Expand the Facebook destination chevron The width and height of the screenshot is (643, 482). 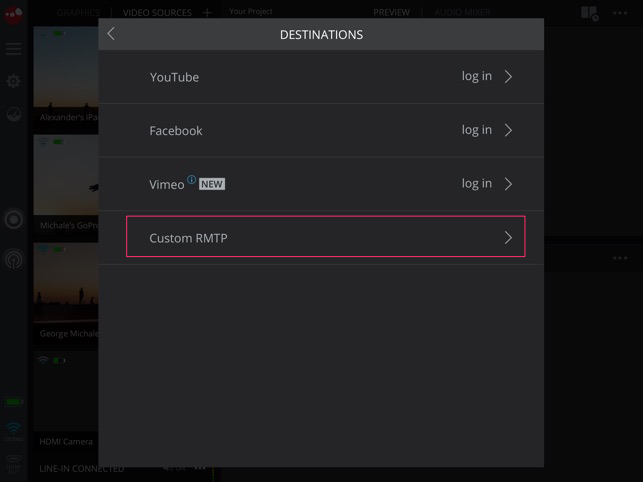coord(508,130)
